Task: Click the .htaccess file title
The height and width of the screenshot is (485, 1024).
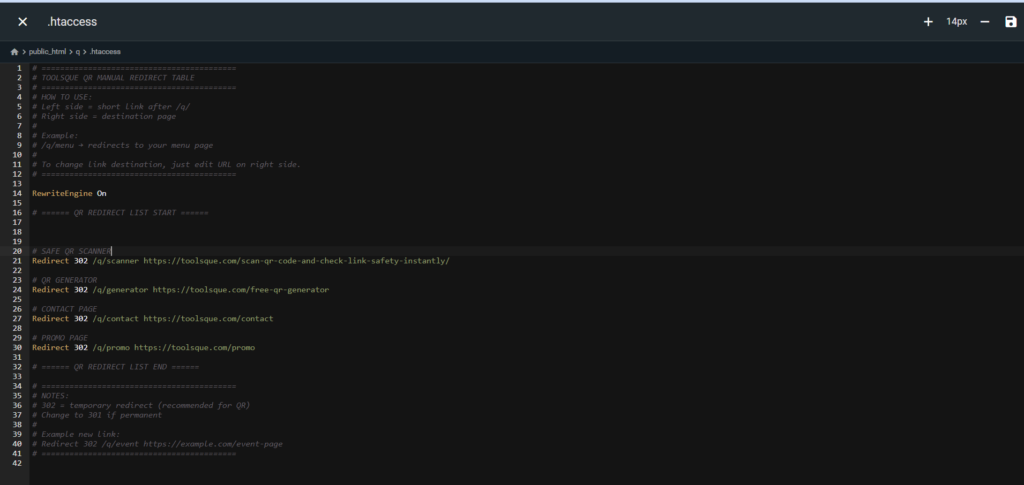Action: pos(72,22)
